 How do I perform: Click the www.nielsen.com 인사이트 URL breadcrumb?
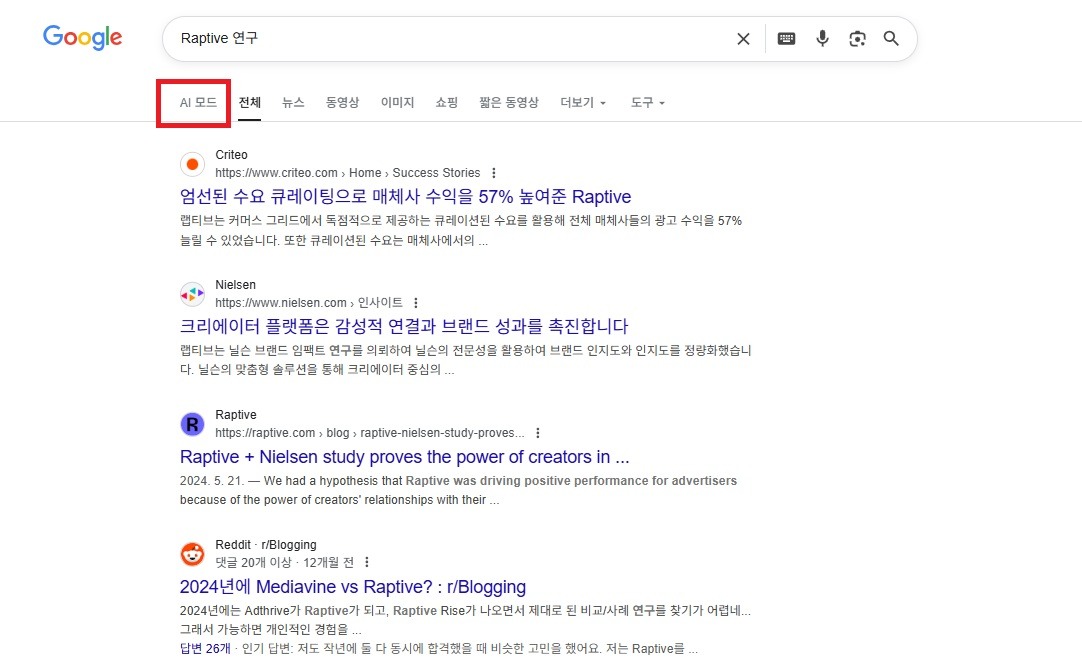(x=308, y=303)
